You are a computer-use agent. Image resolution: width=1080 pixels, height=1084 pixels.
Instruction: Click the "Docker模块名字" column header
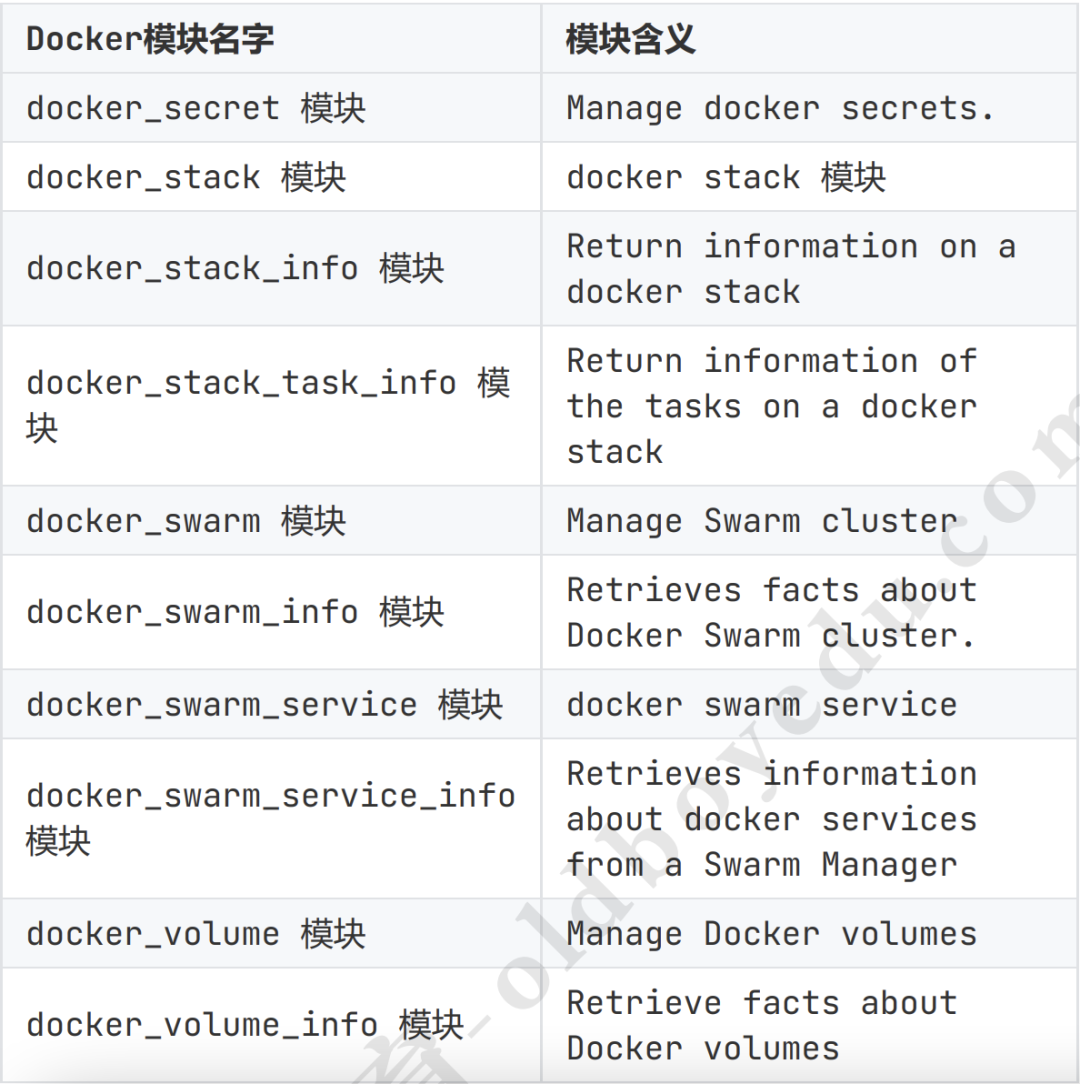click(150, 40)
